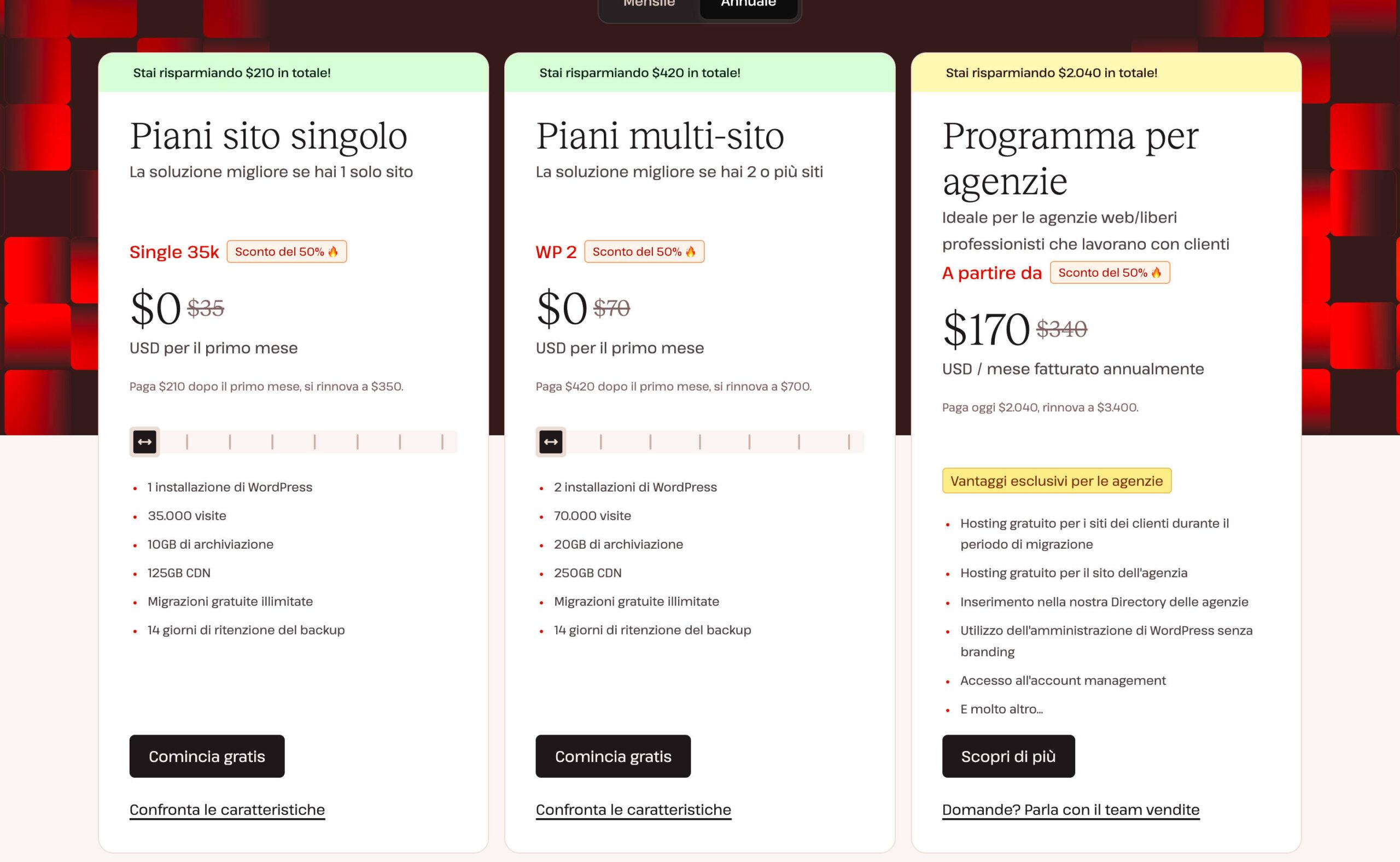1400x862 pixels.
Task: Follow the Domande? Parla con il team vendite link
Action: [1070, 809]
